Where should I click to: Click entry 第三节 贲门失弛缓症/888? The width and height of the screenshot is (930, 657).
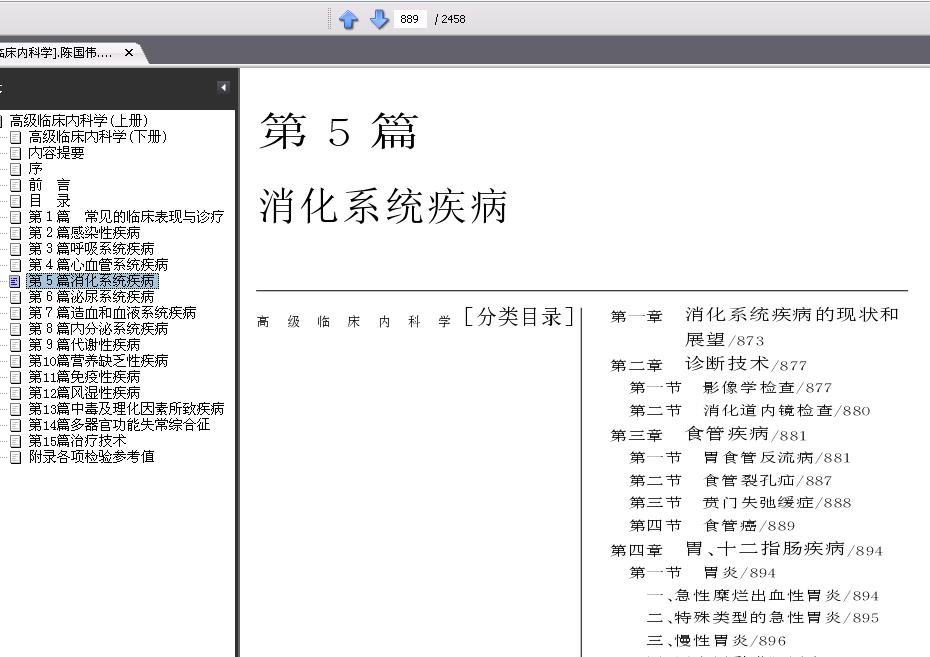[x=740, y=503]
